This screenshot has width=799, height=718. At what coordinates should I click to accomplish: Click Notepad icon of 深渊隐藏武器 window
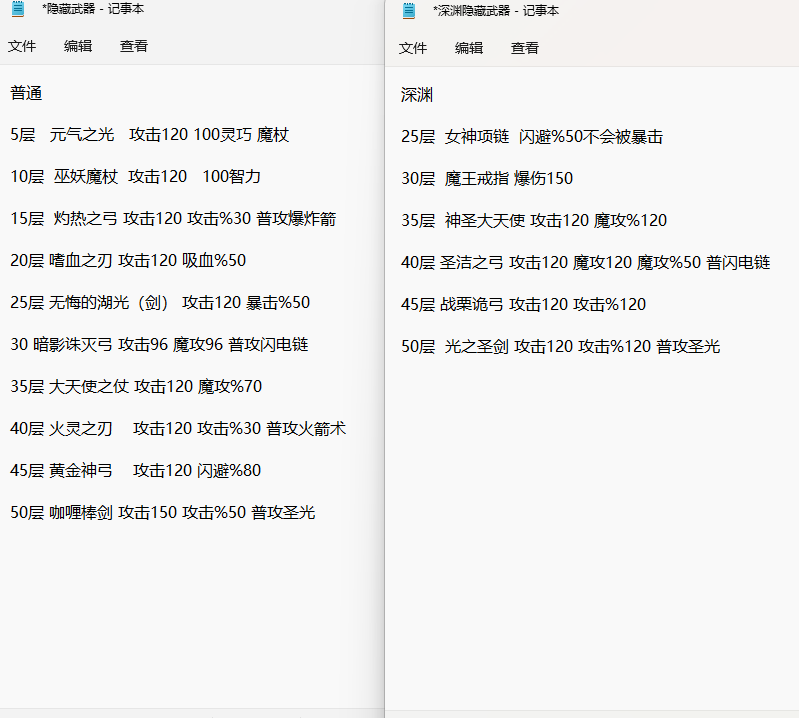pos(409,11)
